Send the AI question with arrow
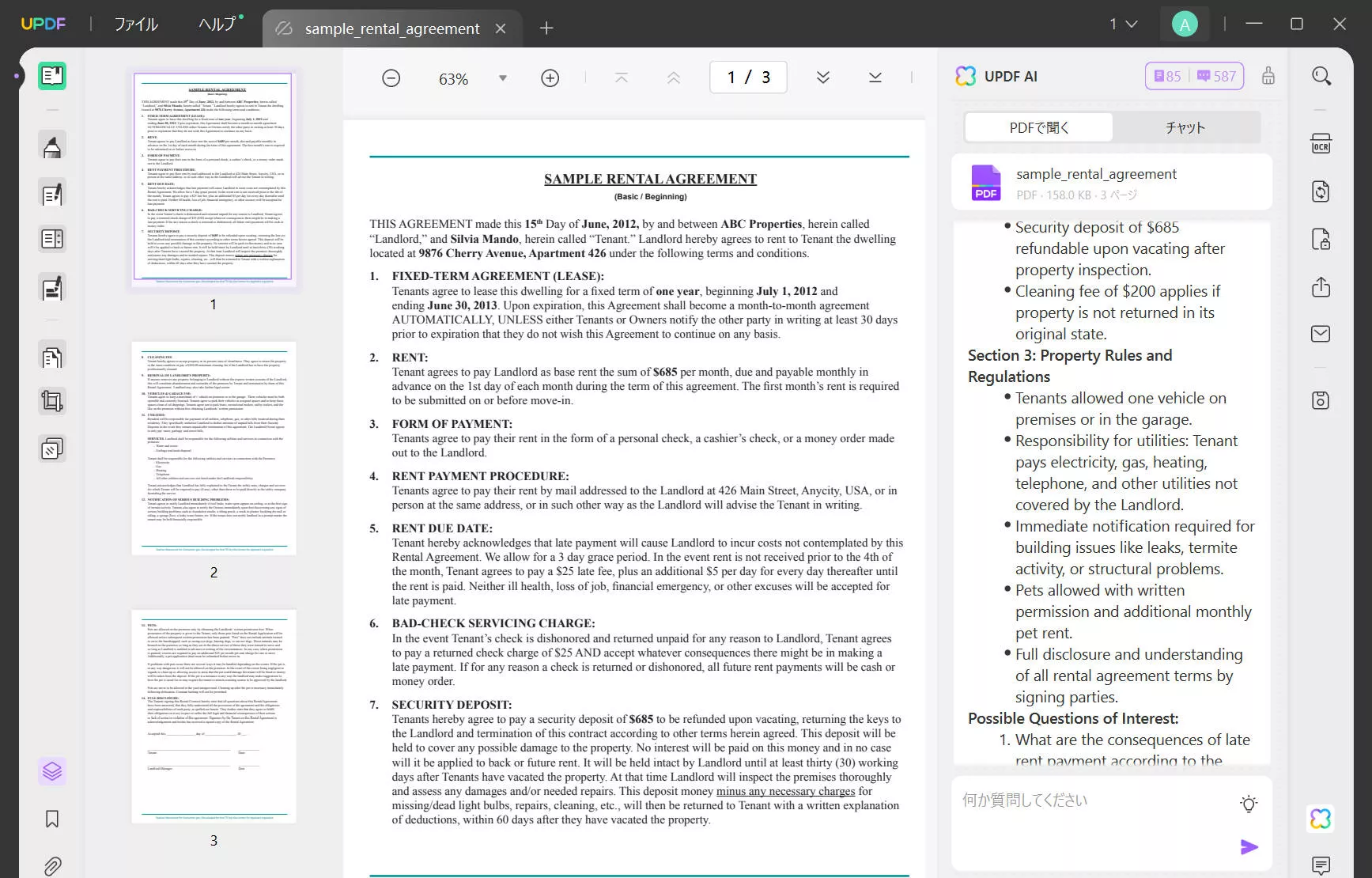 [1249, 847]
